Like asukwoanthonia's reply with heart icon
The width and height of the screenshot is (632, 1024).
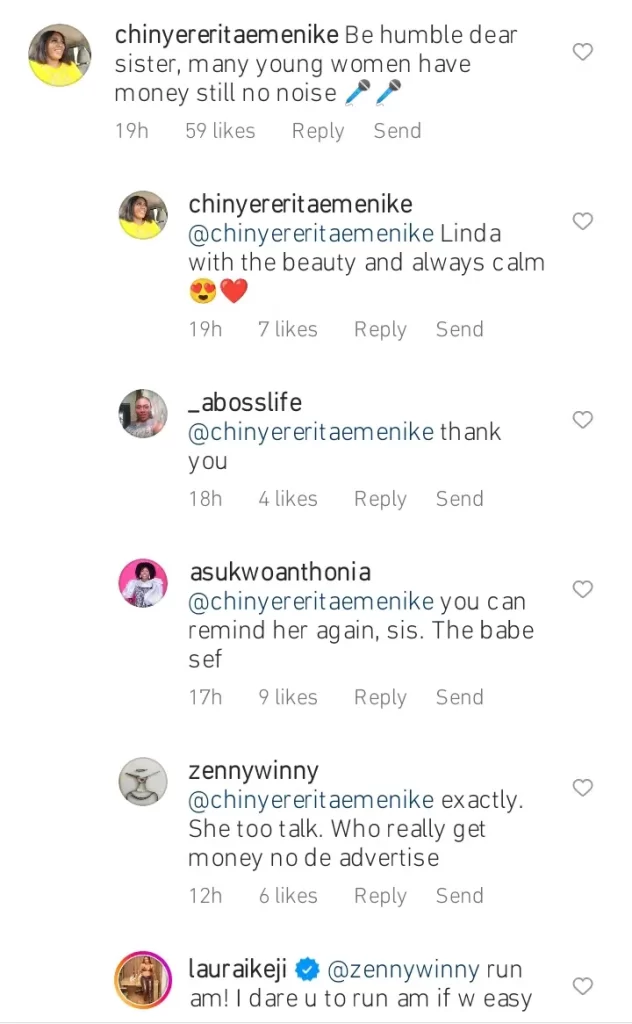point(582,590)
